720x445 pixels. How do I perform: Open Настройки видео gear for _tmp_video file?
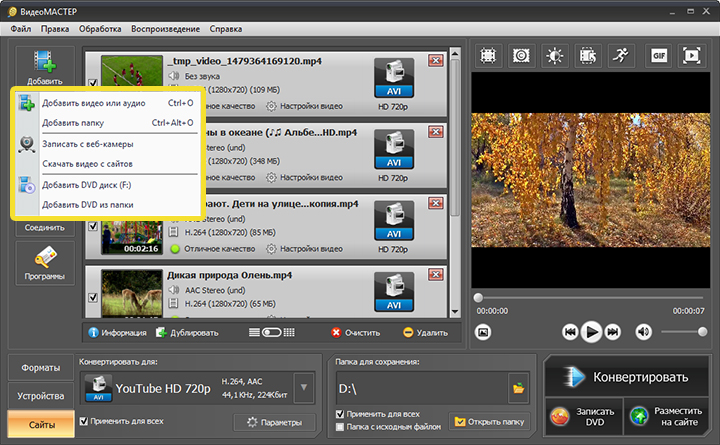(x=304, y=106)
